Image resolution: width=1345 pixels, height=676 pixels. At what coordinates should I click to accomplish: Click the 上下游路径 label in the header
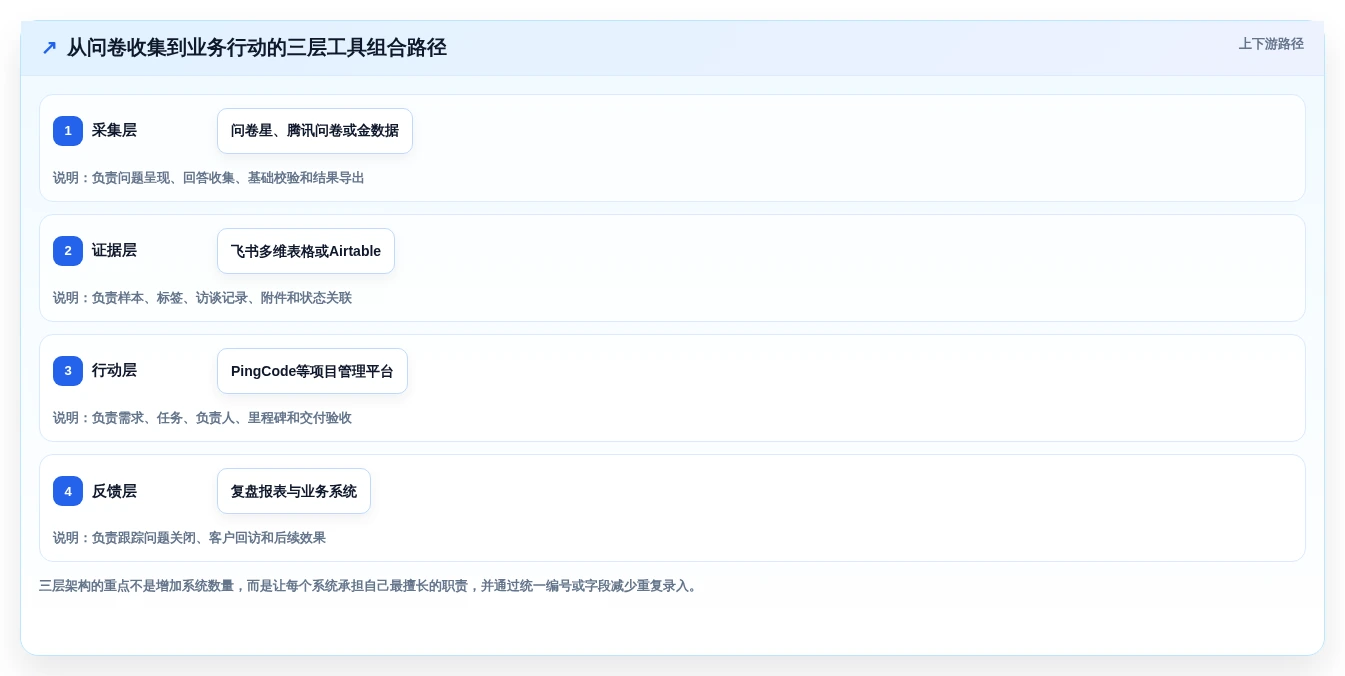click(x=1271, y=44)
